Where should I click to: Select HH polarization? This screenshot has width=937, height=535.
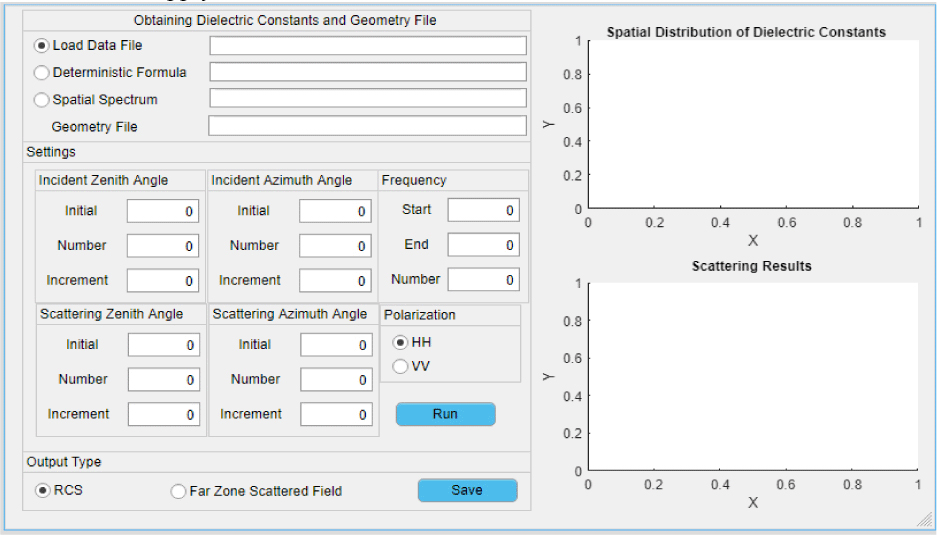tap(400, 342)
